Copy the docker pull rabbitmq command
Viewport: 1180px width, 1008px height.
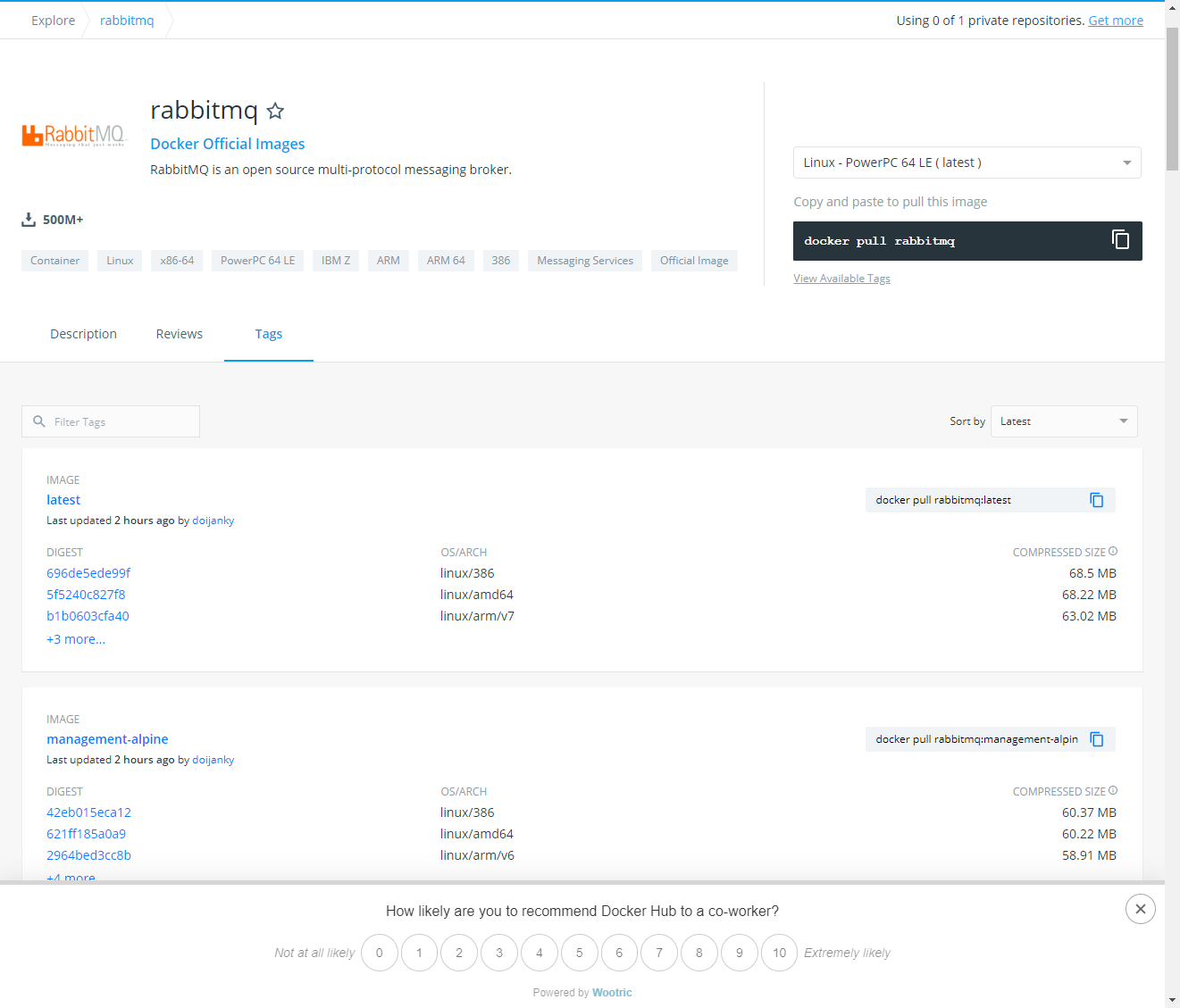1120,239
